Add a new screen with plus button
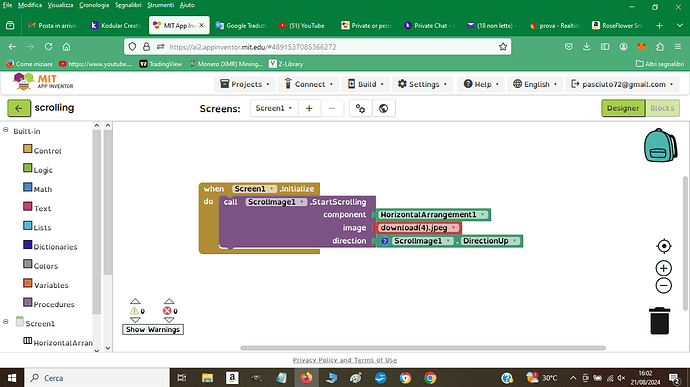This screenshot has width=690, height=387. point(309,108)
